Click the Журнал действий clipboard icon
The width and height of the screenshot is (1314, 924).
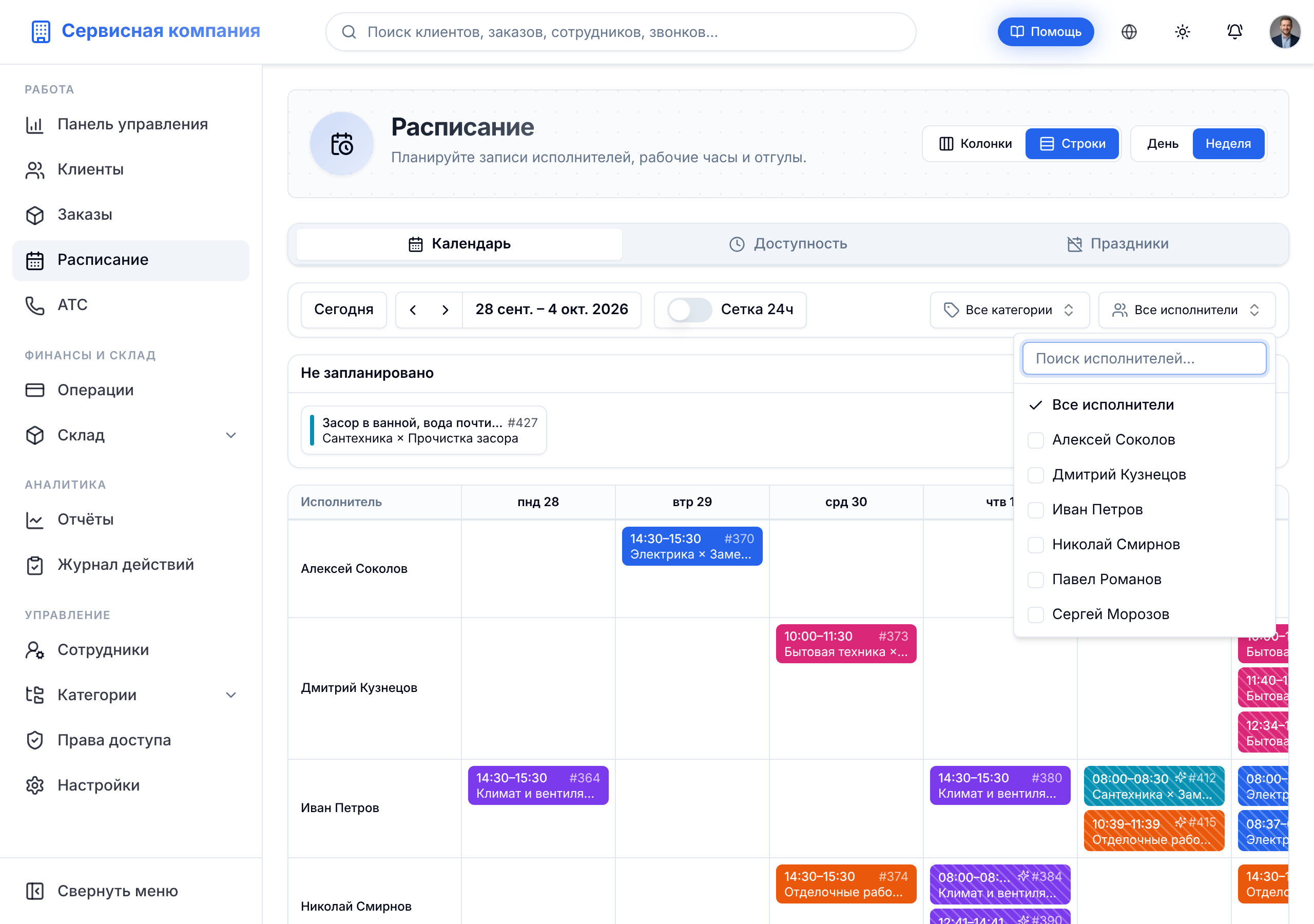[35, 565]
